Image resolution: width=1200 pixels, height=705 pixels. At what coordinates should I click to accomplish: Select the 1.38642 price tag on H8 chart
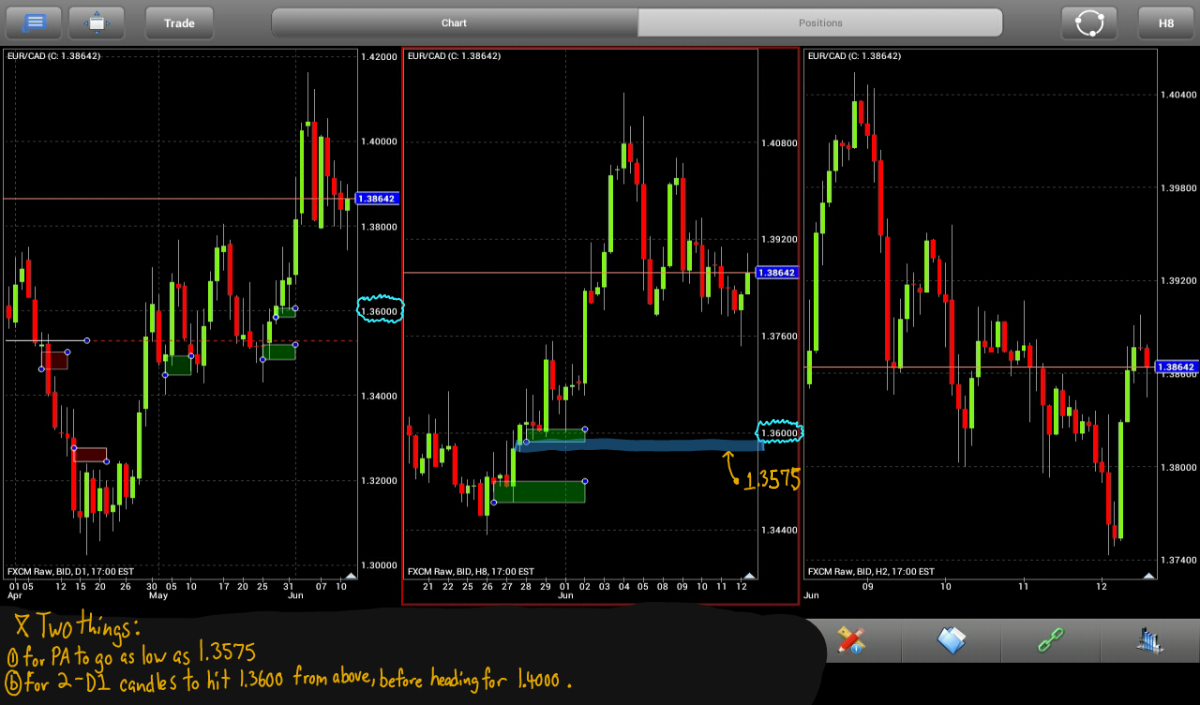[x=777, y=272]
